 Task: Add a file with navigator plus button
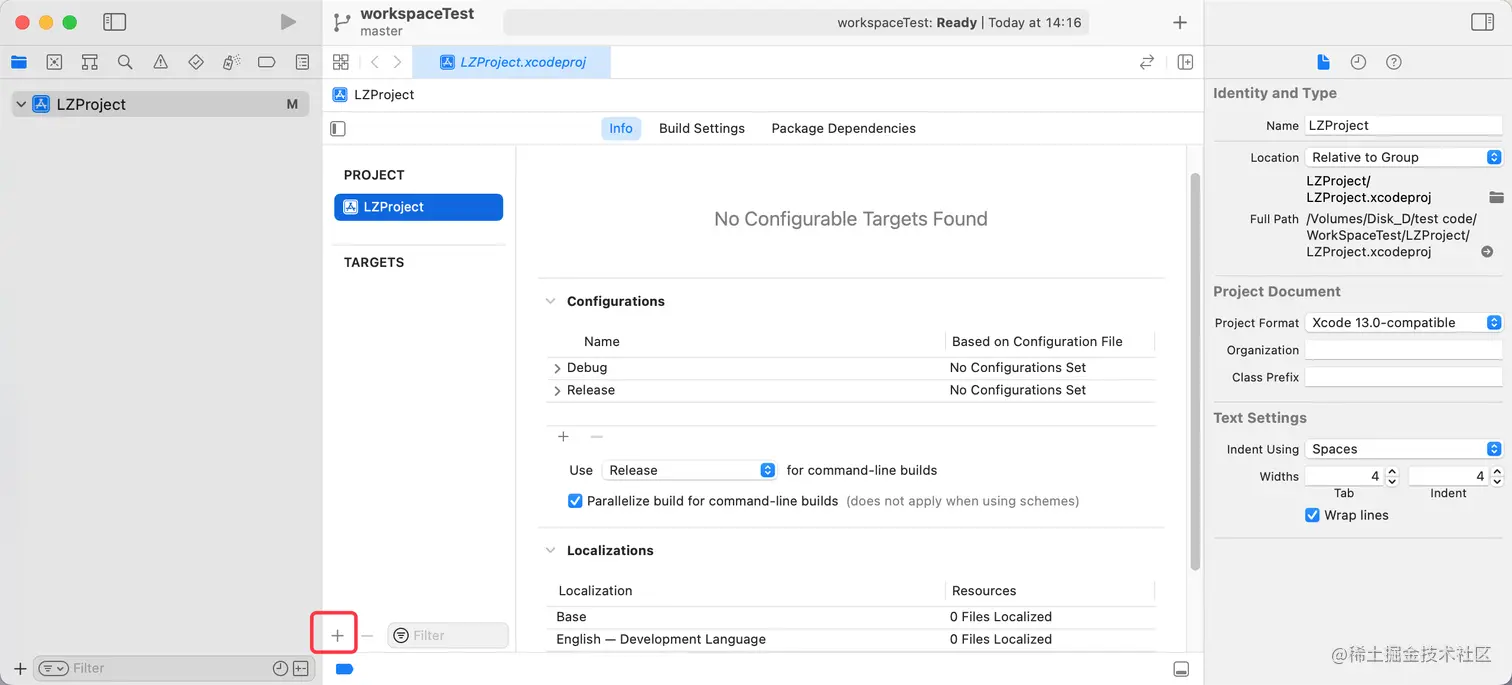tap(20, 668)
